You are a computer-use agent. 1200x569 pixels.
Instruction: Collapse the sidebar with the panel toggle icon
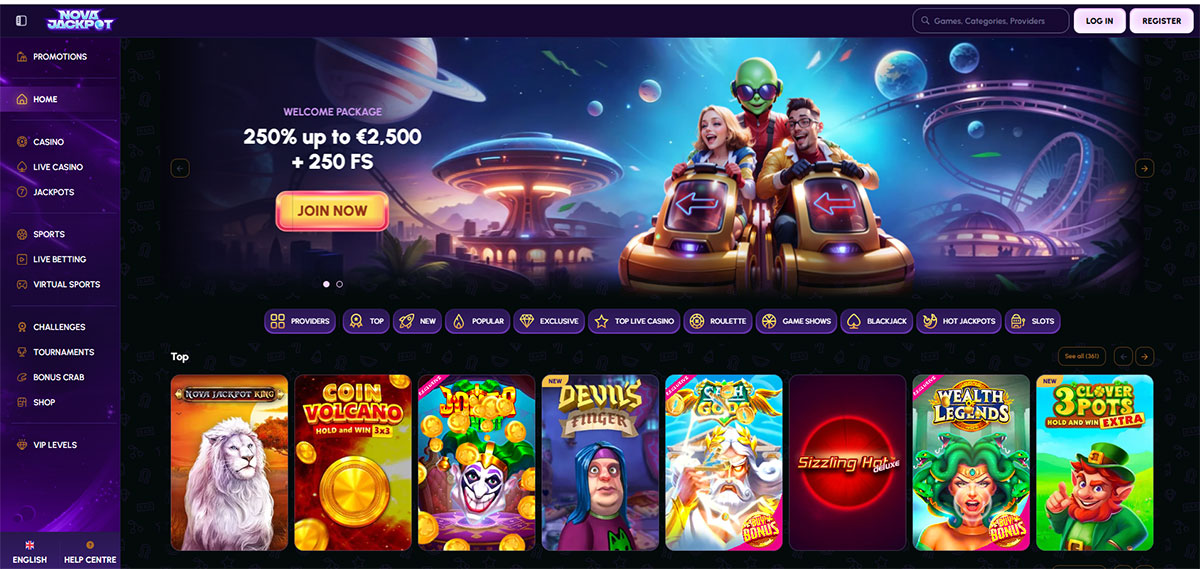[x=22, y=20]
